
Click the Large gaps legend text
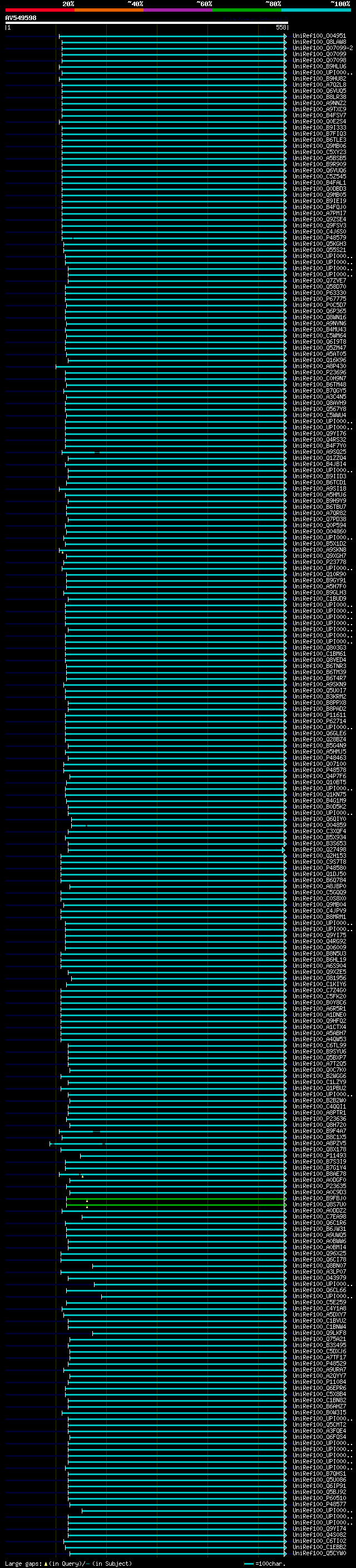click(68, 1564)
